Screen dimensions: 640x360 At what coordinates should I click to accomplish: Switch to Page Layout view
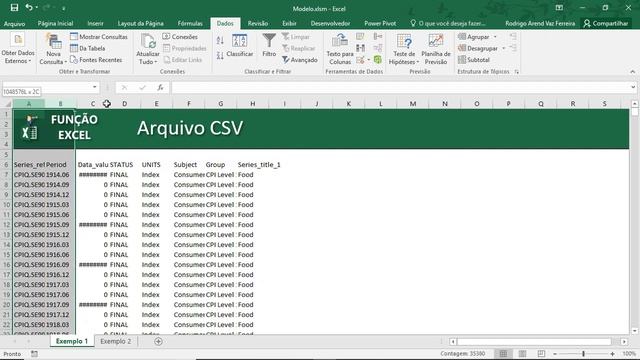[x=522, y=353]
